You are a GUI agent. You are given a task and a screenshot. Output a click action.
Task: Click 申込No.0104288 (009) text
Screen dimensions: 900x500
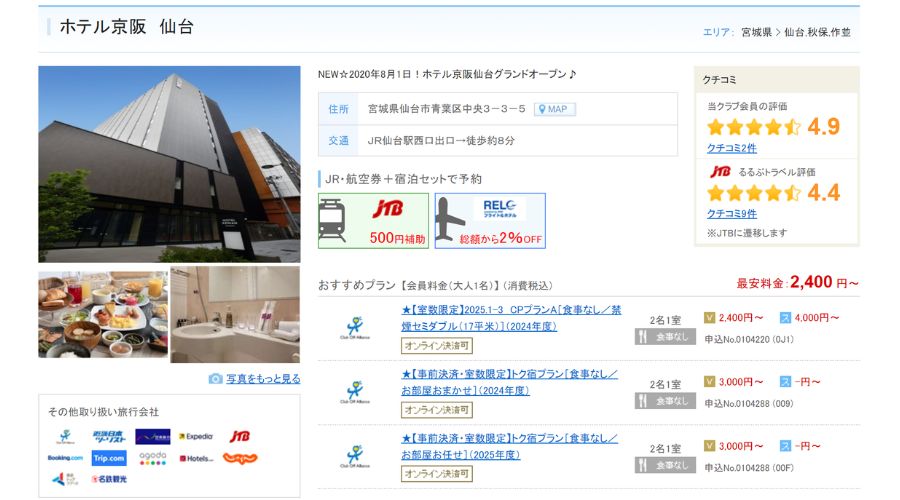(749, 404)
